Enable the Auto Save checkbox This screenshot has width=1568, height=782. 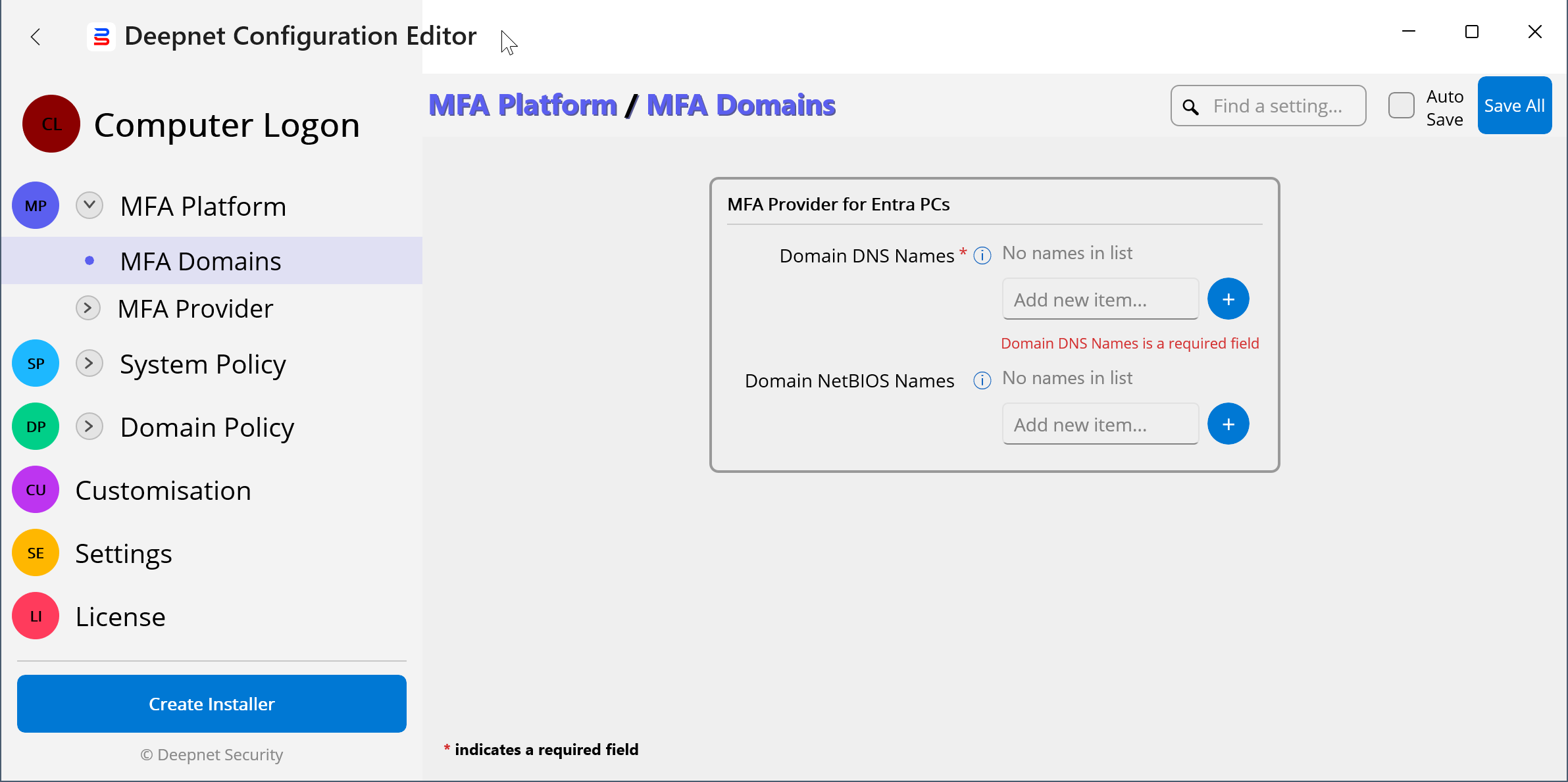pos(1401,106)
